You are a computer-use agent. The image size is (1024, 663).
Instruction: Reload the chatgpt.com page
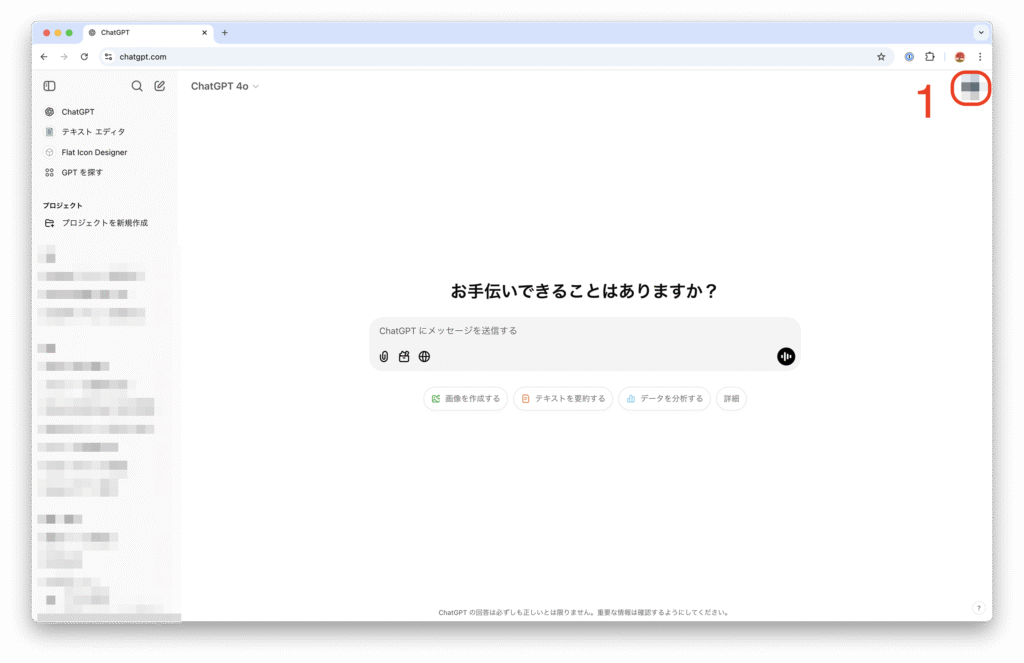point(84,57)
